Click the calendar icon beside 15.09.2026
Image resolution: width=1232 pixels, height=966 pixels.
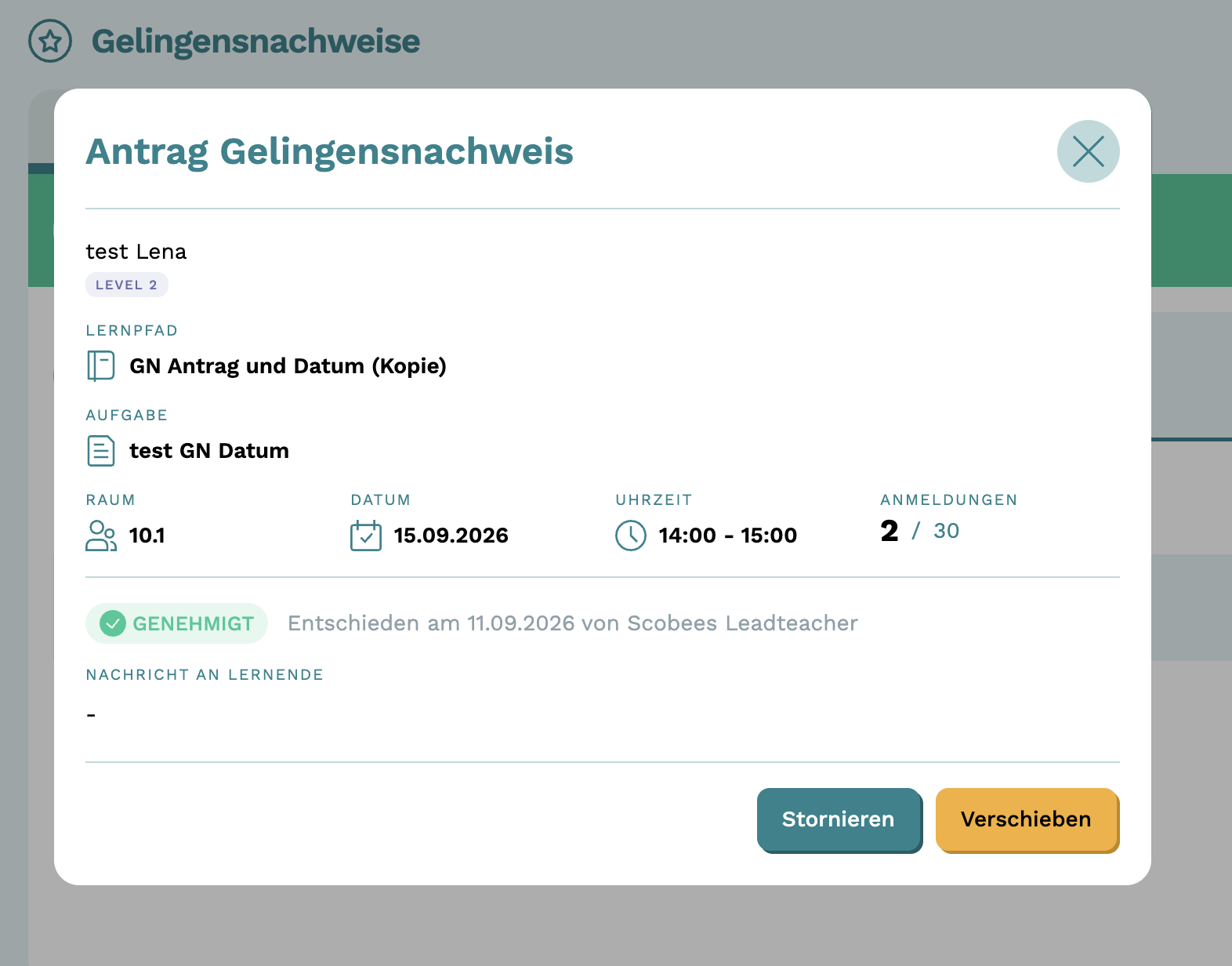tap(366, 536)
